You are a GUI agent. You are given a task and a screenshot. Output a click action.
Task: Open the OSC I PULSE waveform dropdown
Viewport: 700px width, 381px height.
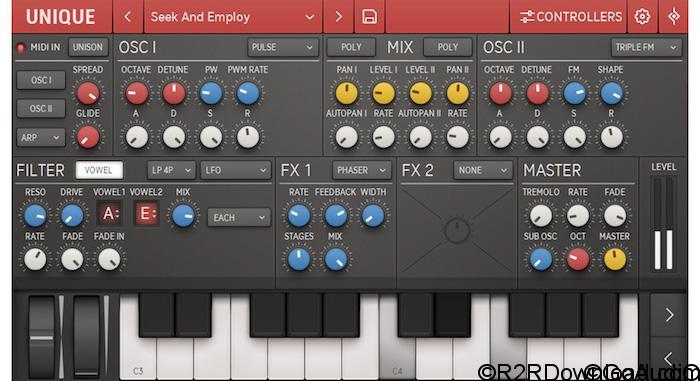point(283,47)
